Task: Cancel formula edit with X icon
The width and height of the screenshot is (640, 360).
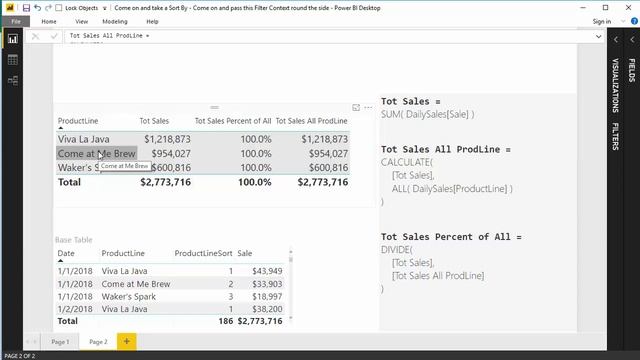Action: pos(36,36)
